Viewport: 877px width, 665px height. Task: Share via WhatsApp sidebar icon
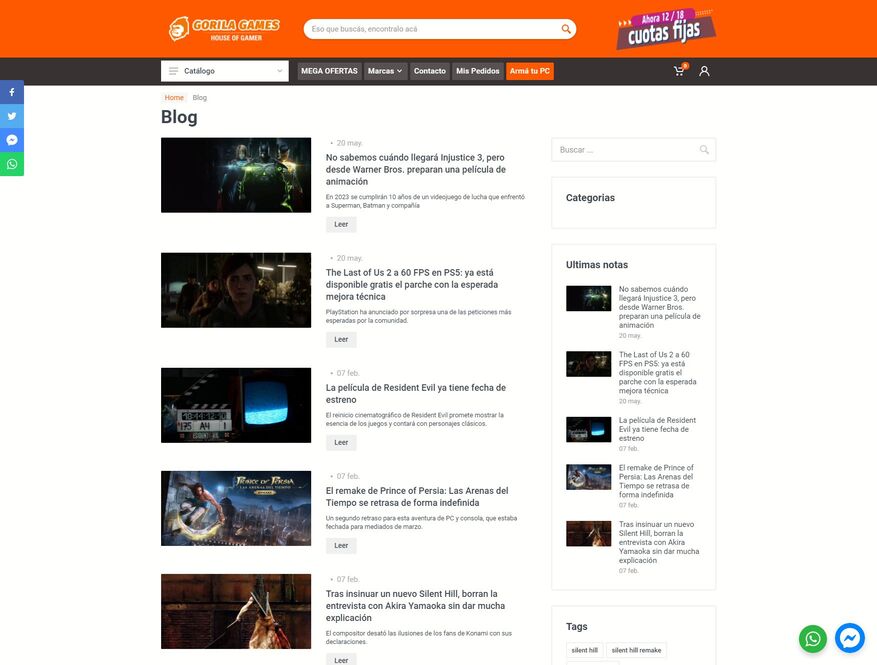12,164
